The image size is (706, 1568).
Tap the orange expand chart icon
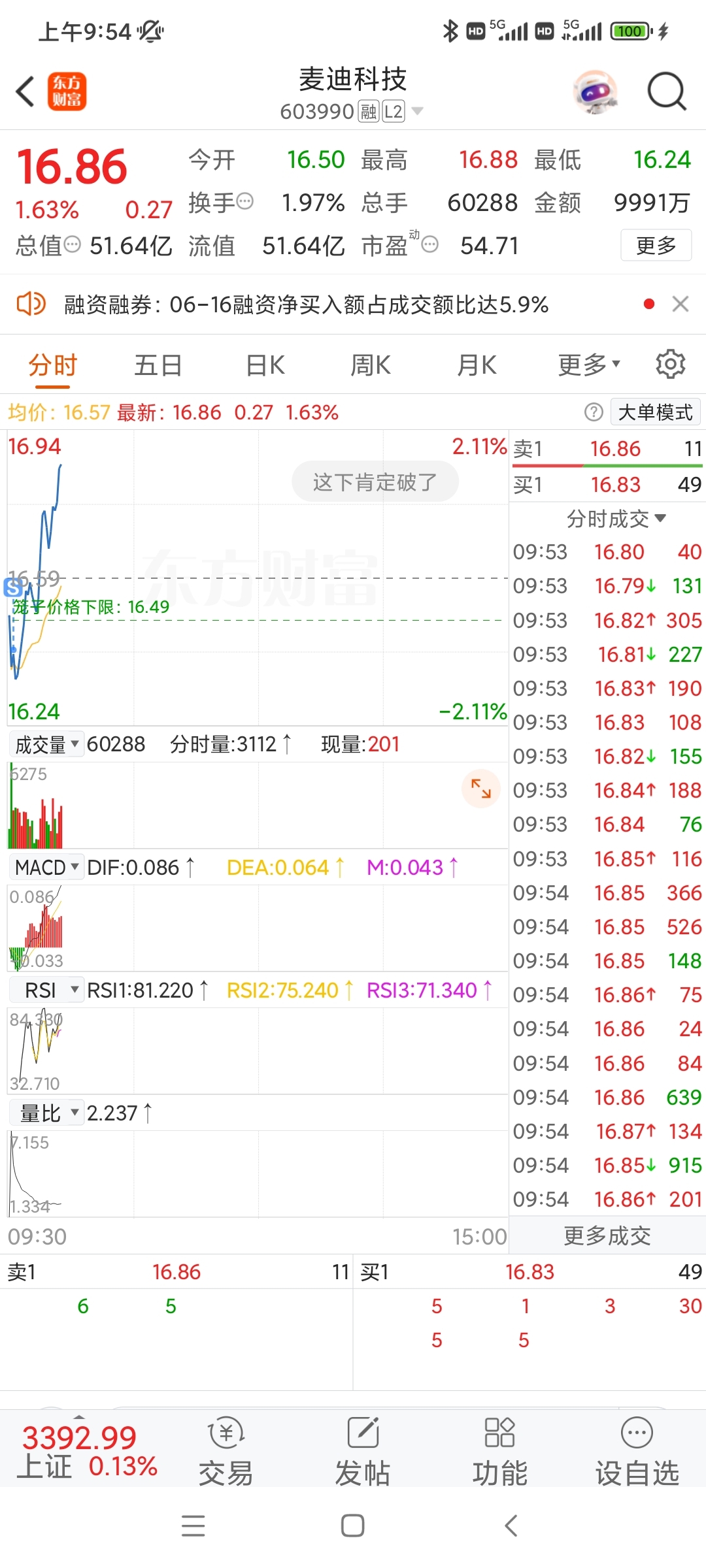pos(481,789)
